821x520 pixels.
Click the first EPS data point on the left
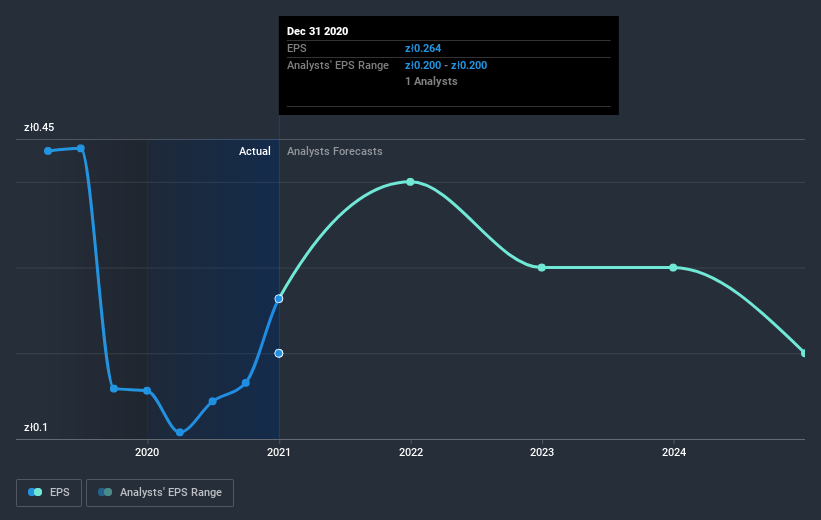coord(48,151)
